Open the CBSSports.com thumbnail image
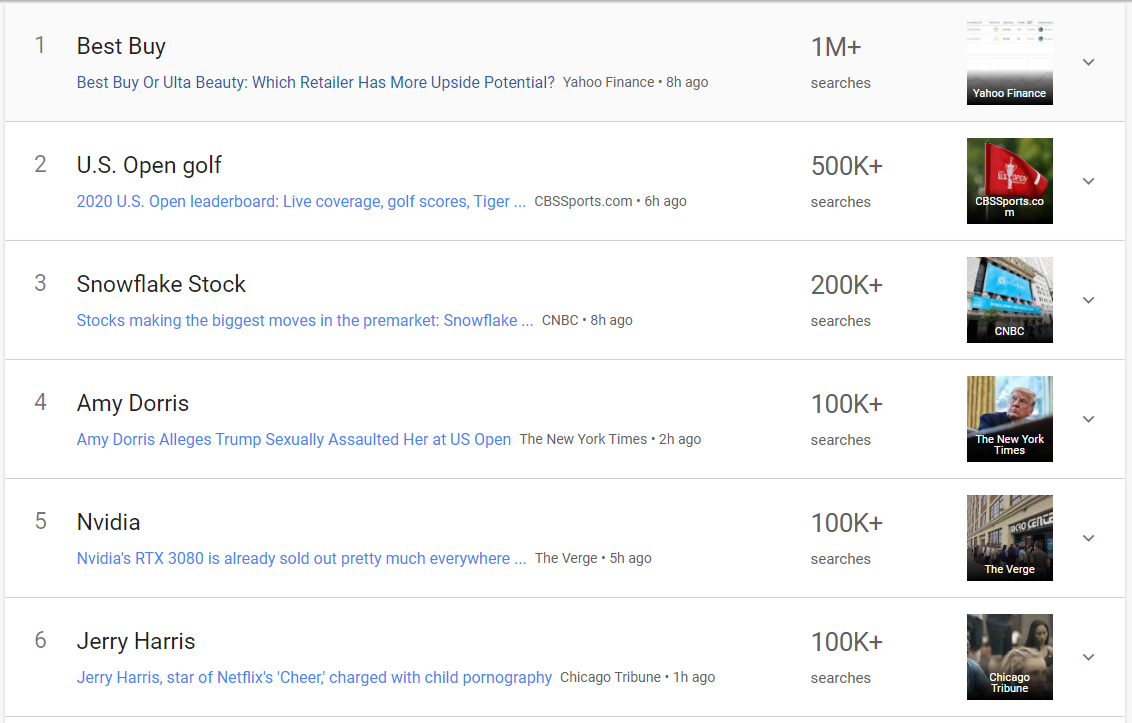The width and height of the screenshot is (1132, 723). tap(1009, 181)
